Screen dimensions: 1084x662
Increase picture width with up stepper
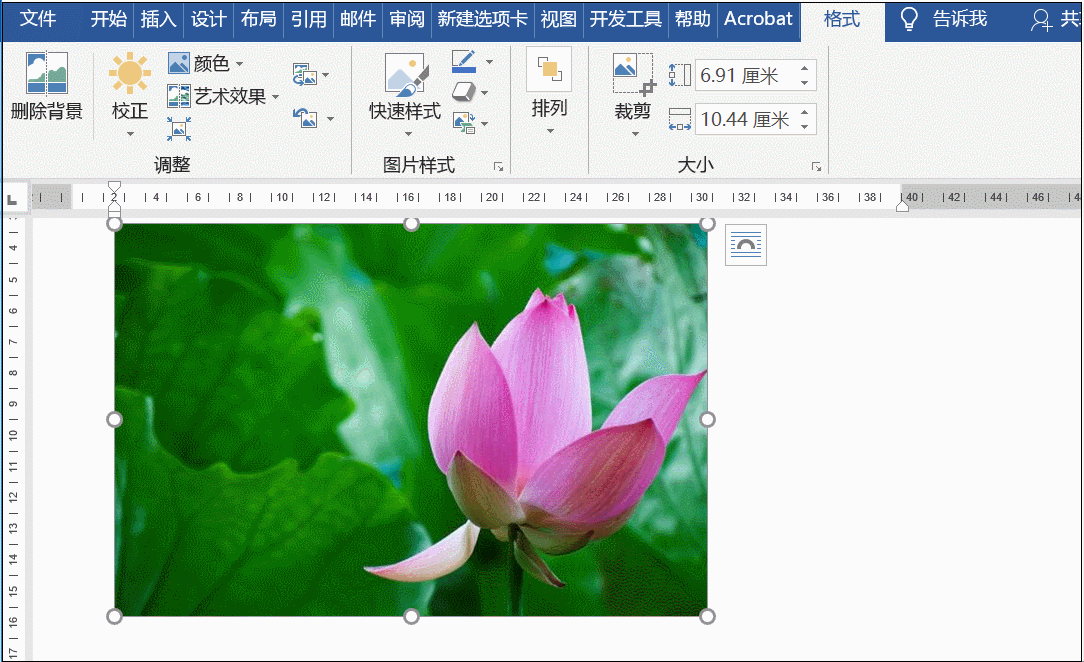point(805,113)
